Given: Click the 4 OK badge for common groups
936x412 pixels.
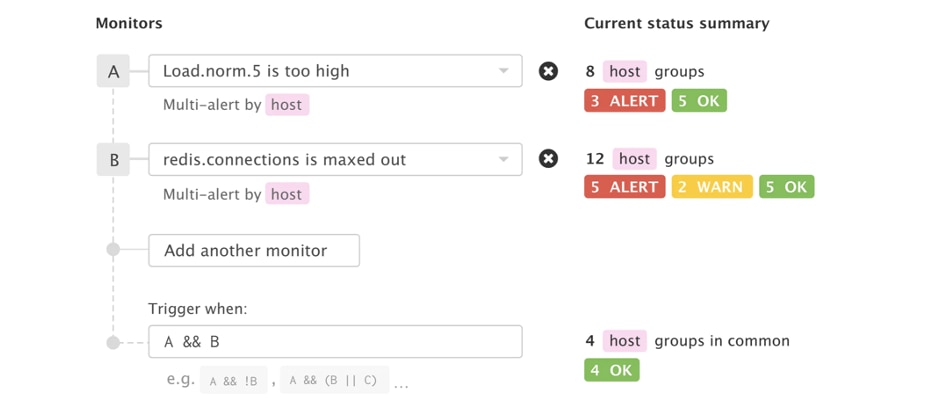Looking at the screenshot, I should (612, 370).
